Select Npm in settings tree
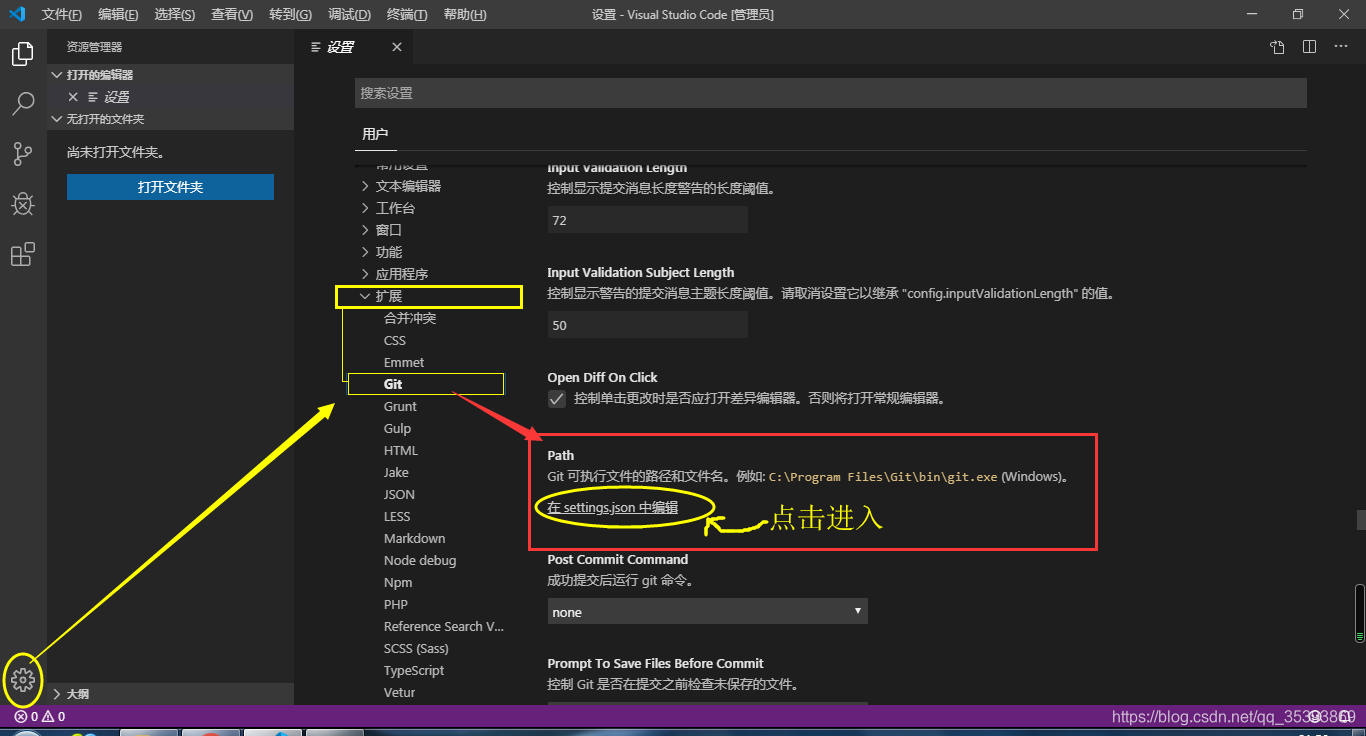The image size is (1366, 736). pyautogui.click(x=398, y=582)
